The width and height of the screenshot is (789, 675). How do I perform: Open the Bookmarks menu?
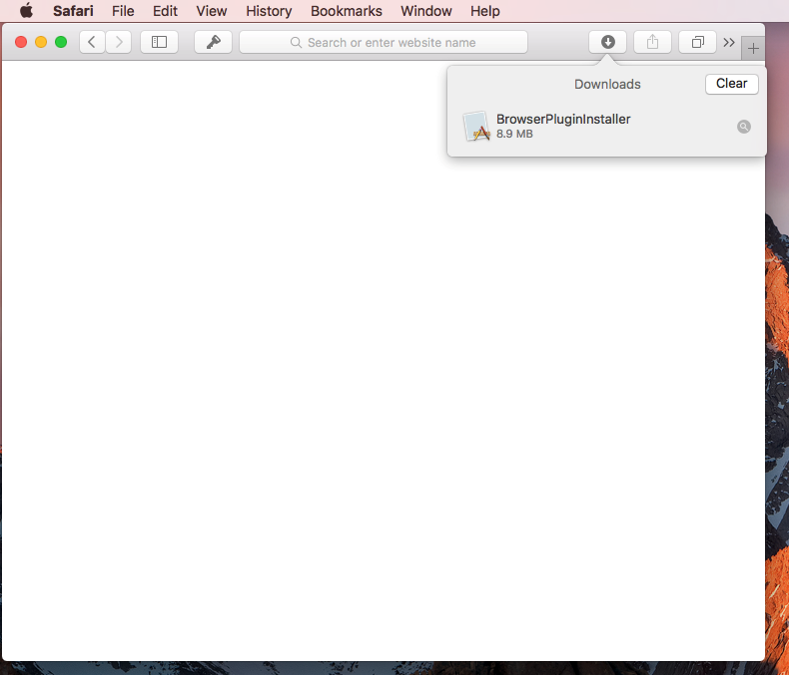346,11
